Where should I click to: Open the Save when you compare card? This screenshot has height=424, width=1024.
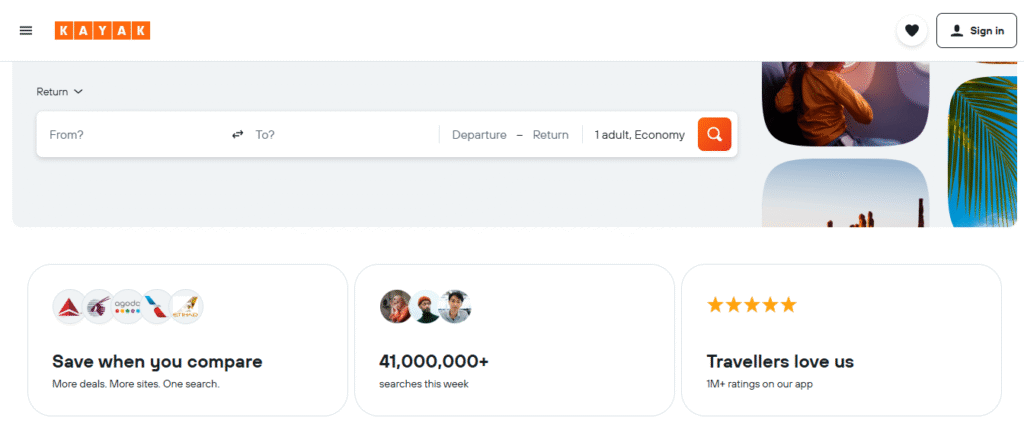point(187,340)
